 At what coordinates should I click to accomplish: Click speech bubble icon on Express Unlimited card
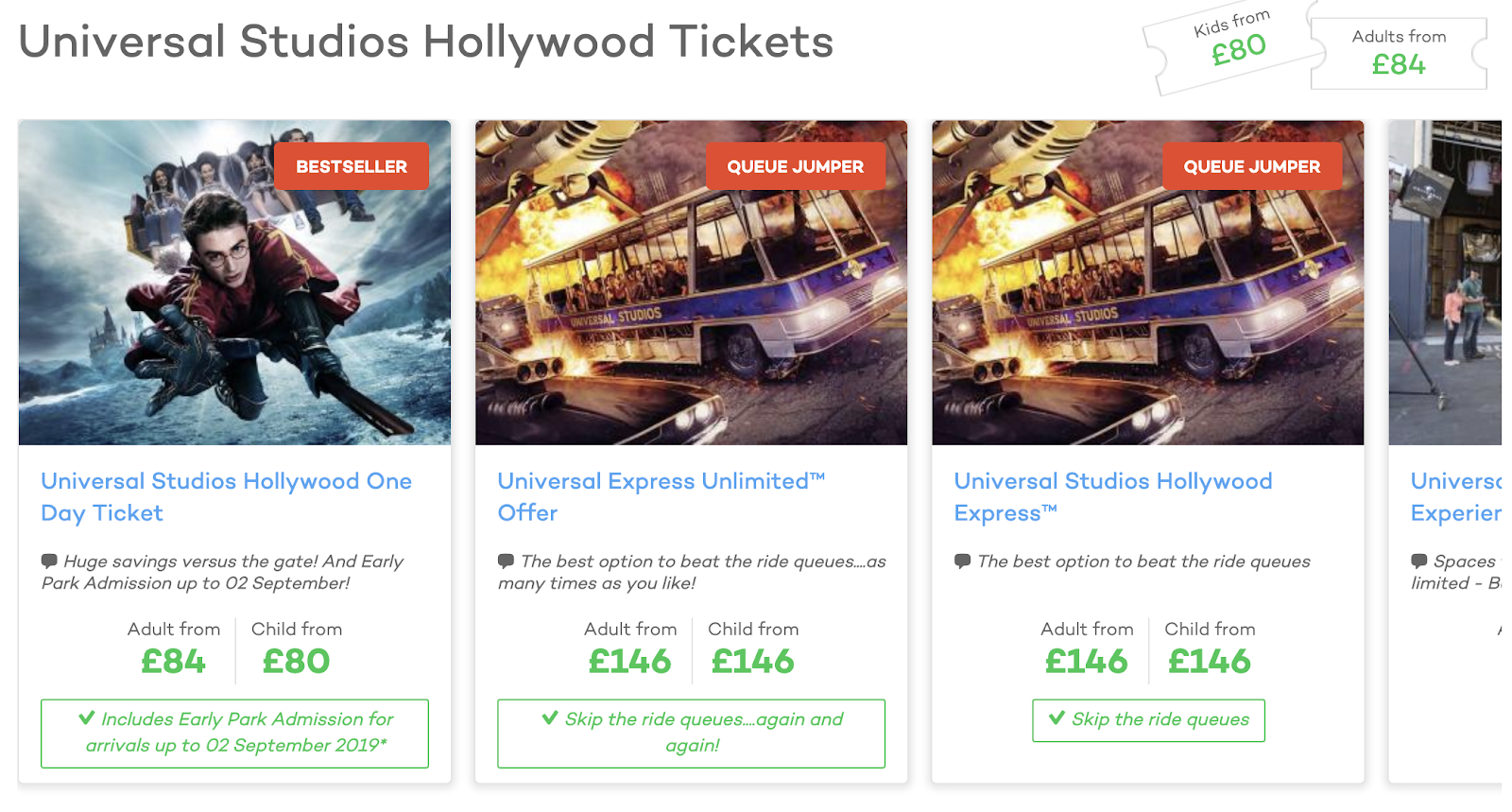click(506, 561)
